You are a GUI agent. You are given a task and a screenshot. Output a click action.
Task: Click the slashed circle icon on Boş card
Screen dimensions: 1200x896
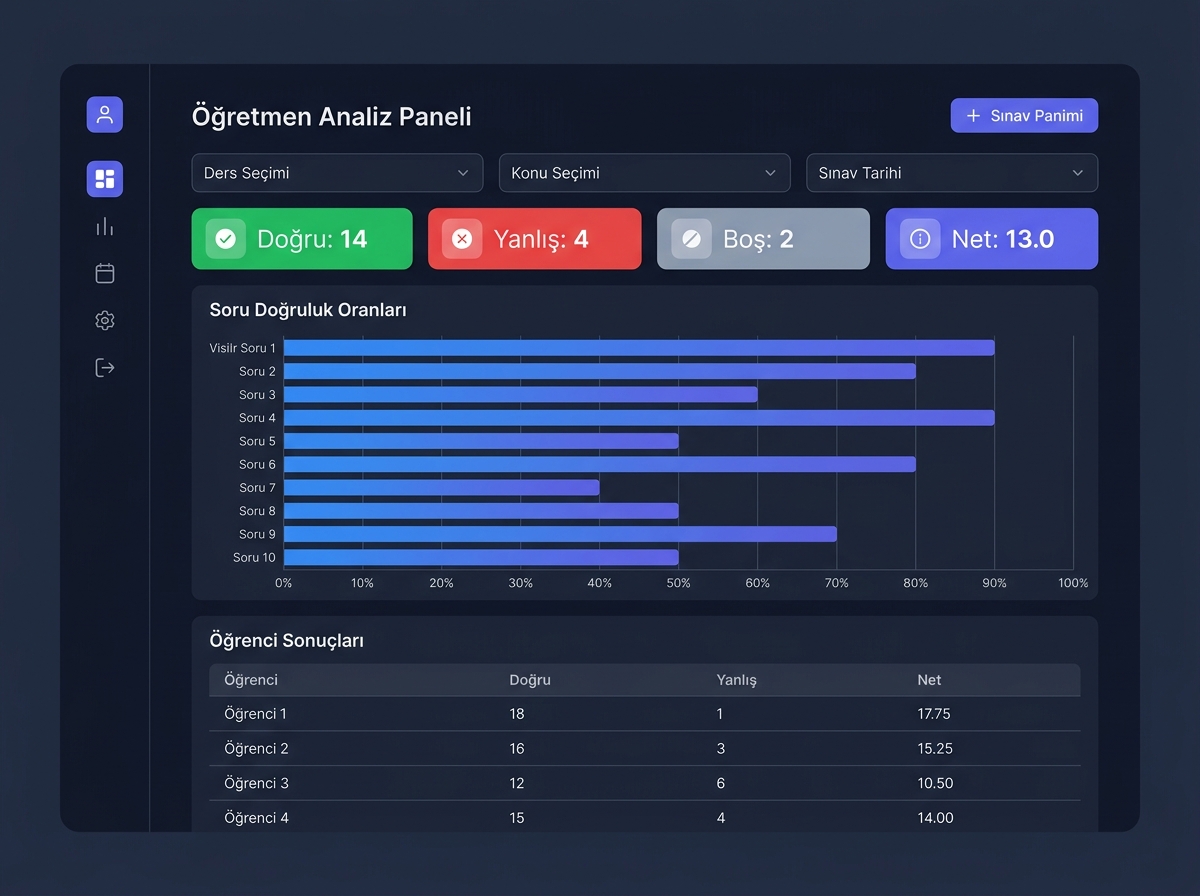(691, 239)
